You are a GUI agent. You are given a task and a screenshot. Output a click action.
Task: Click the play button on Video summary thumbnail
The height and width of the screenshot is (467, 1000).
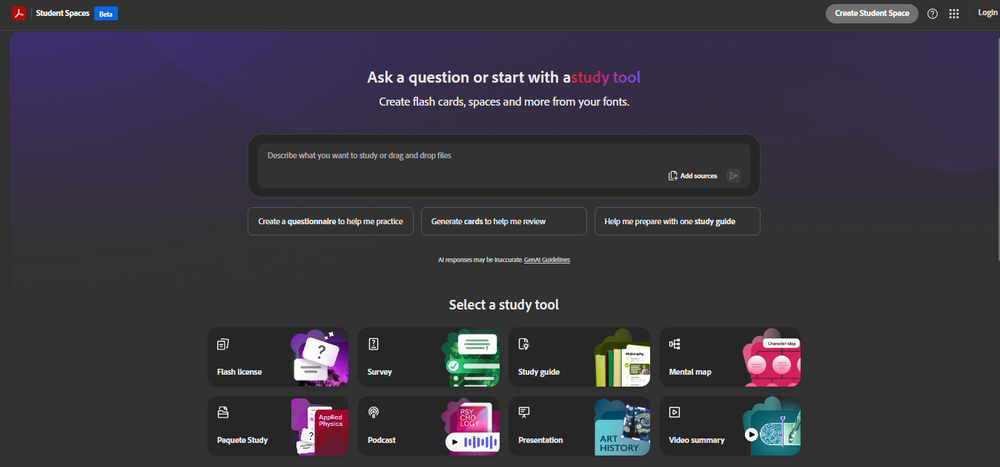click(751, 434)
